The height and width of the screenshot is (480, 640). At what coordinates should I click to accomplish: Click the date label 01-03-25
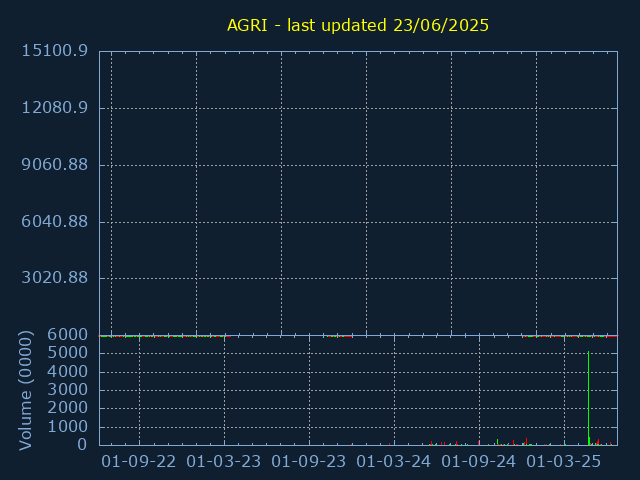click(564, 462)
